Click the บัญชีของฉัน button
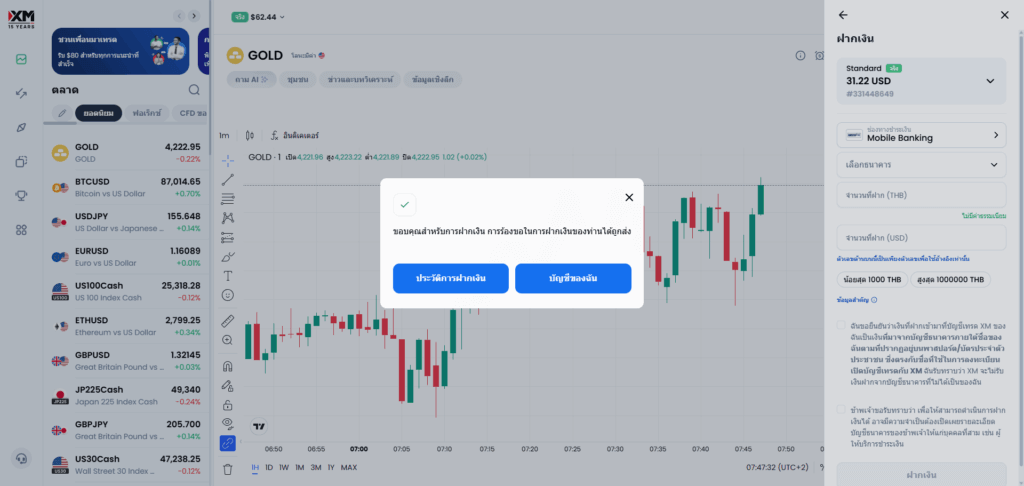 573,278
